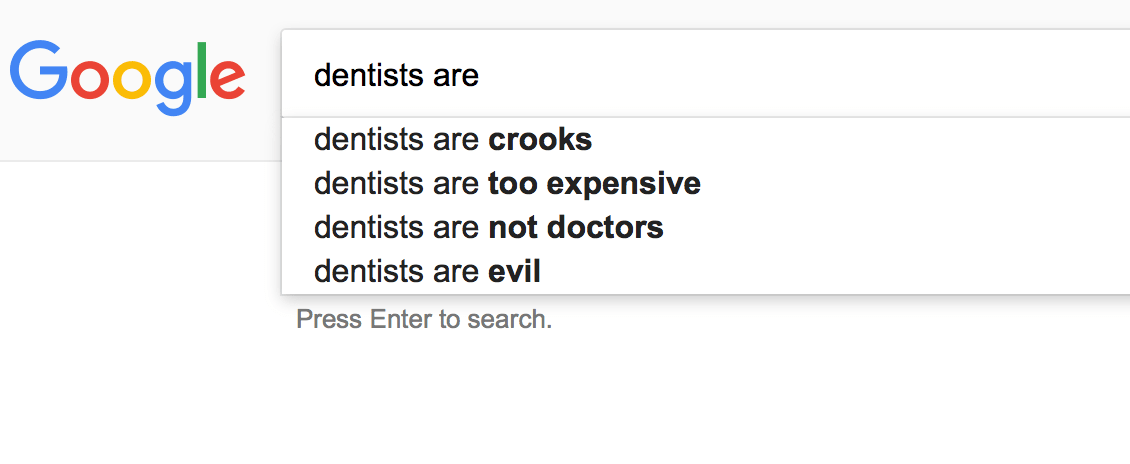Choose the 'dentists are too expensive' suggestion
The width and height of the screenshot is (1130, 464).
pyautogui.click(x=506, y=184)
